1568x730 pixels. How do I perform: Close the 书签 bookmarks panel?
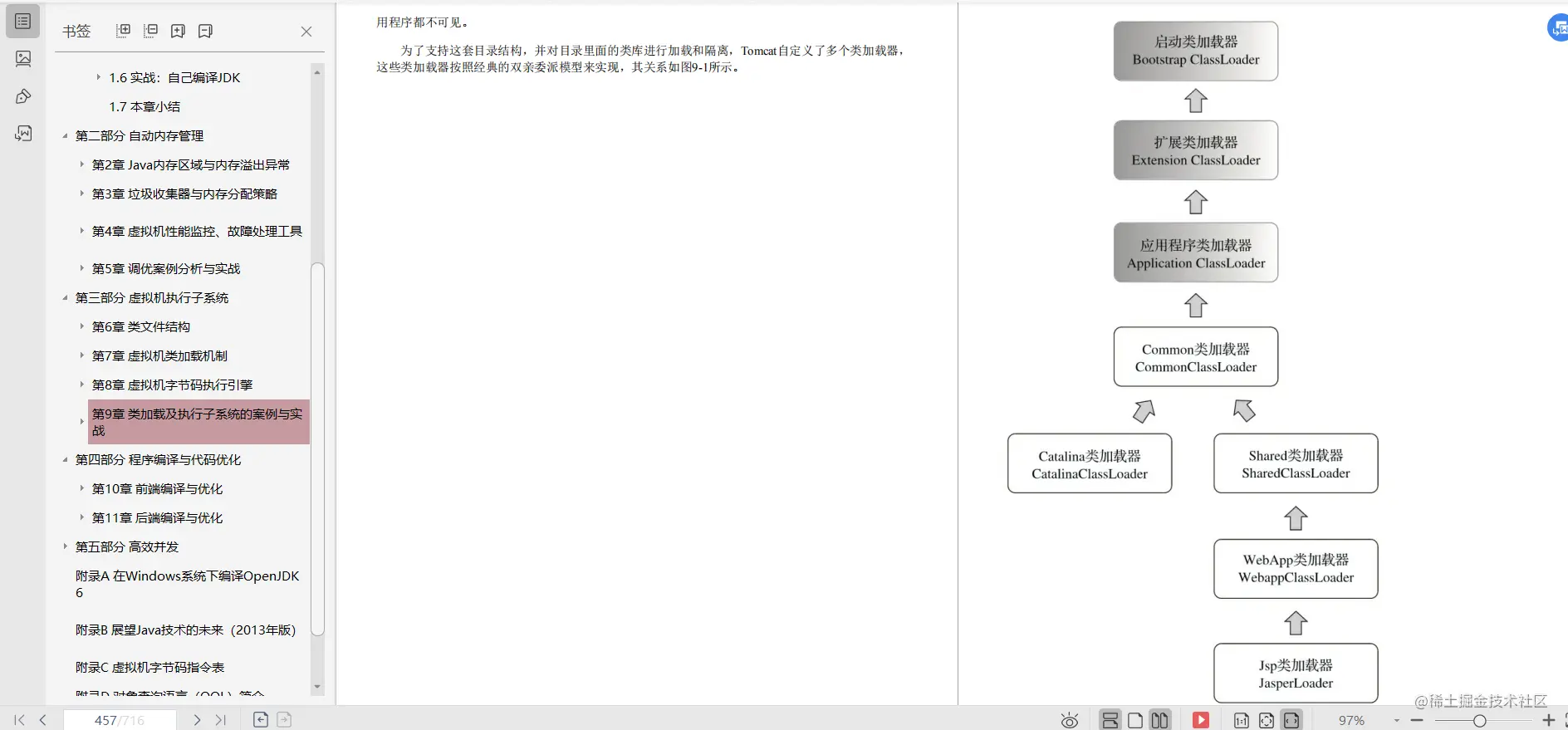click(306, 32)
